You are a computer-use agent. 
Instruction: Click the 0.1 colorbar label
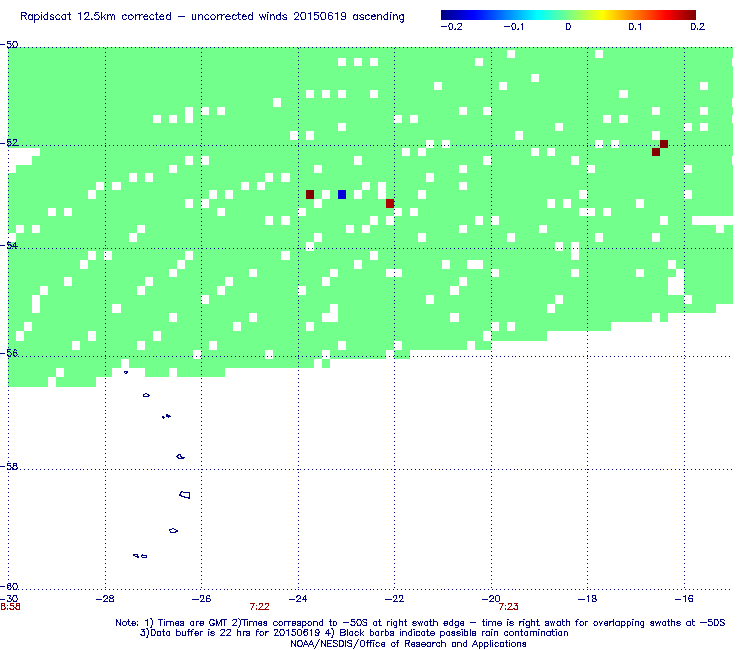tap(635, 27)
